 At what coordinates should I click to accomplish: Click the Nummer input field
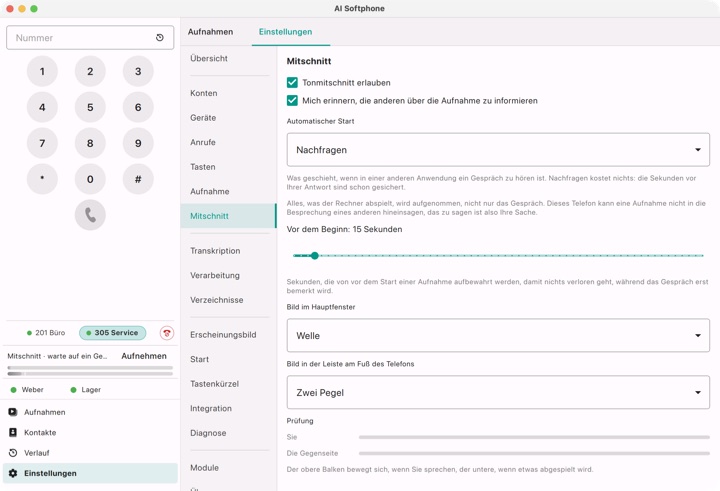pyautogui.click(x=90, y=38)
